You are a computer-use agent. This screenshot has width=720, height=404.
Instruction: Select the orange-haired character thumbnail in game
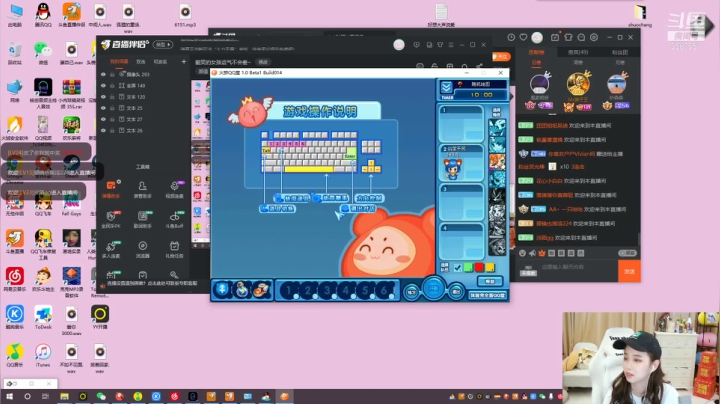497,162
